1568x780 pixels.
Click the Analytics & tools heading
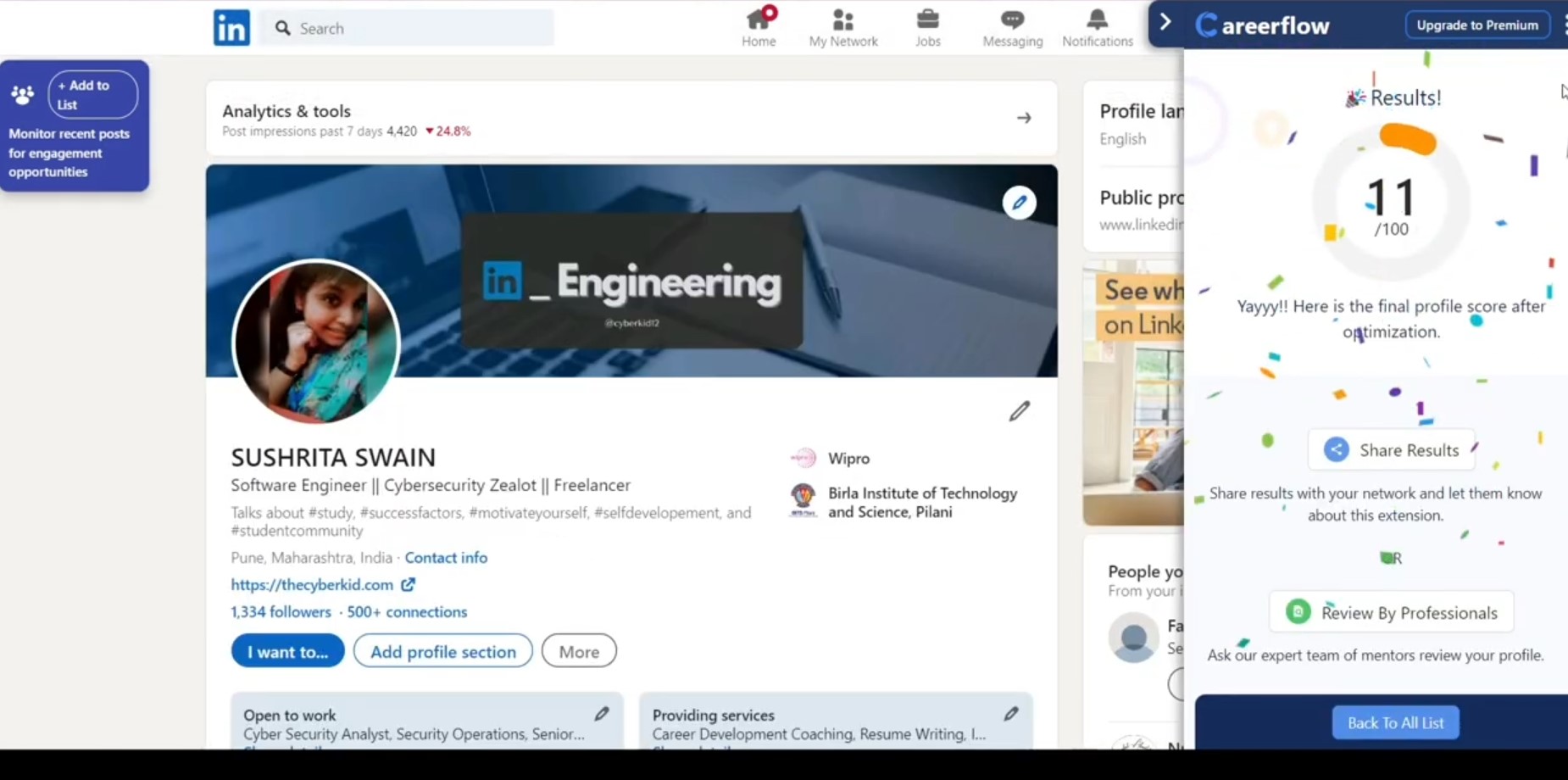286,111
